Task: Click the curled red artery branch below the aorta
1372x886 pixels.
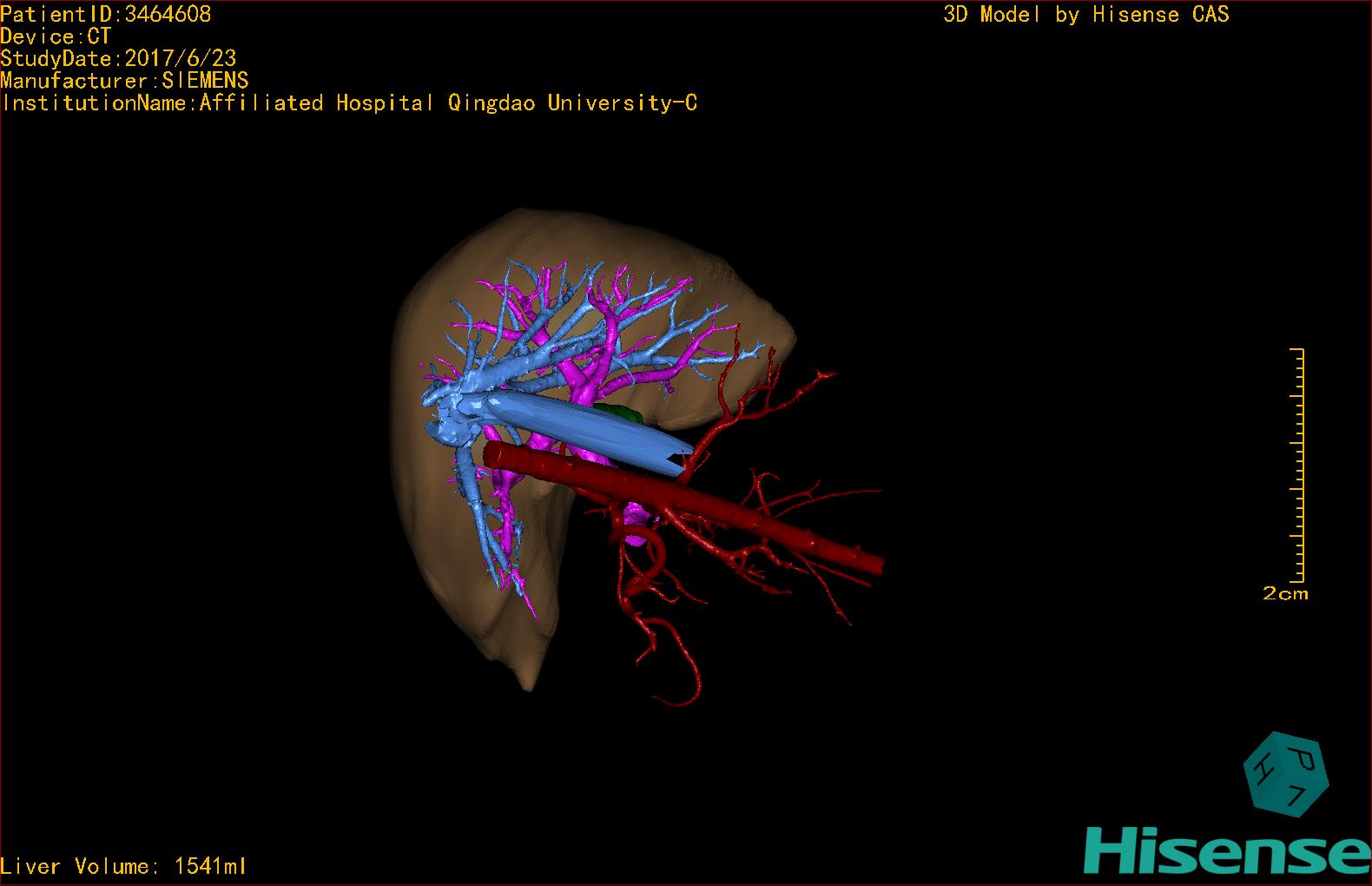Action: coord(677,660)
